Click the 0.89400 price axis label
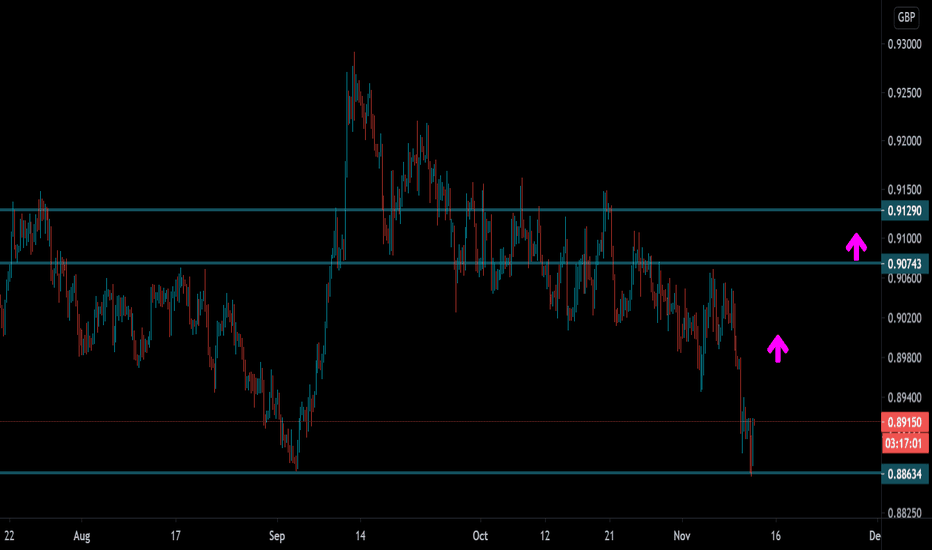The width and height of the screenshot is (932, 550). pos(904,397)
